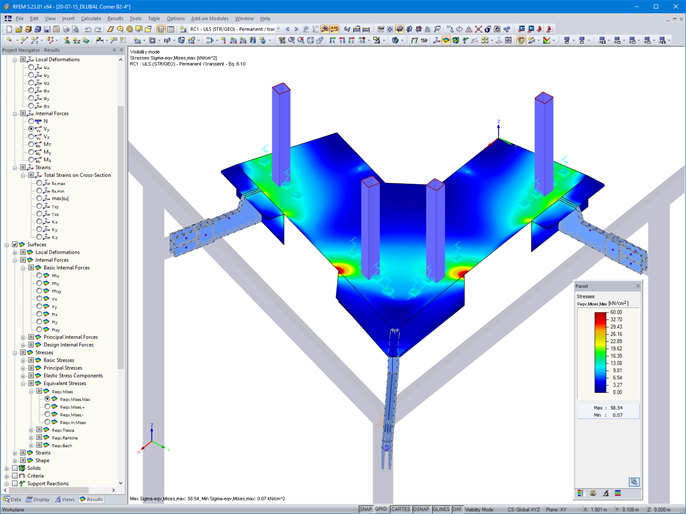Click the Undo arrow icon
The height and width of the screenshot is (514, 686).
pyautogui.click(x=88, y=29)
